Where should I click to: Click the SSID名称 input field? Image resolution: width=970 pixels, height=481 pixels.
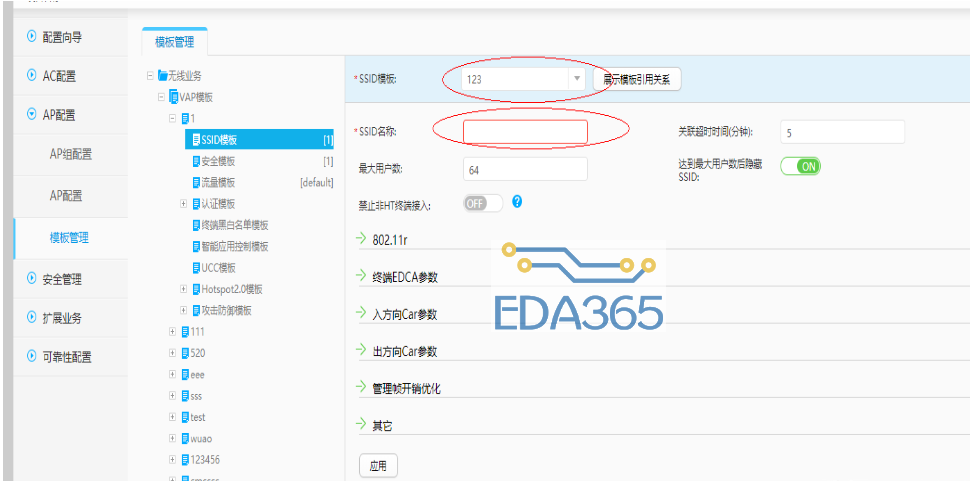(525, 132)
